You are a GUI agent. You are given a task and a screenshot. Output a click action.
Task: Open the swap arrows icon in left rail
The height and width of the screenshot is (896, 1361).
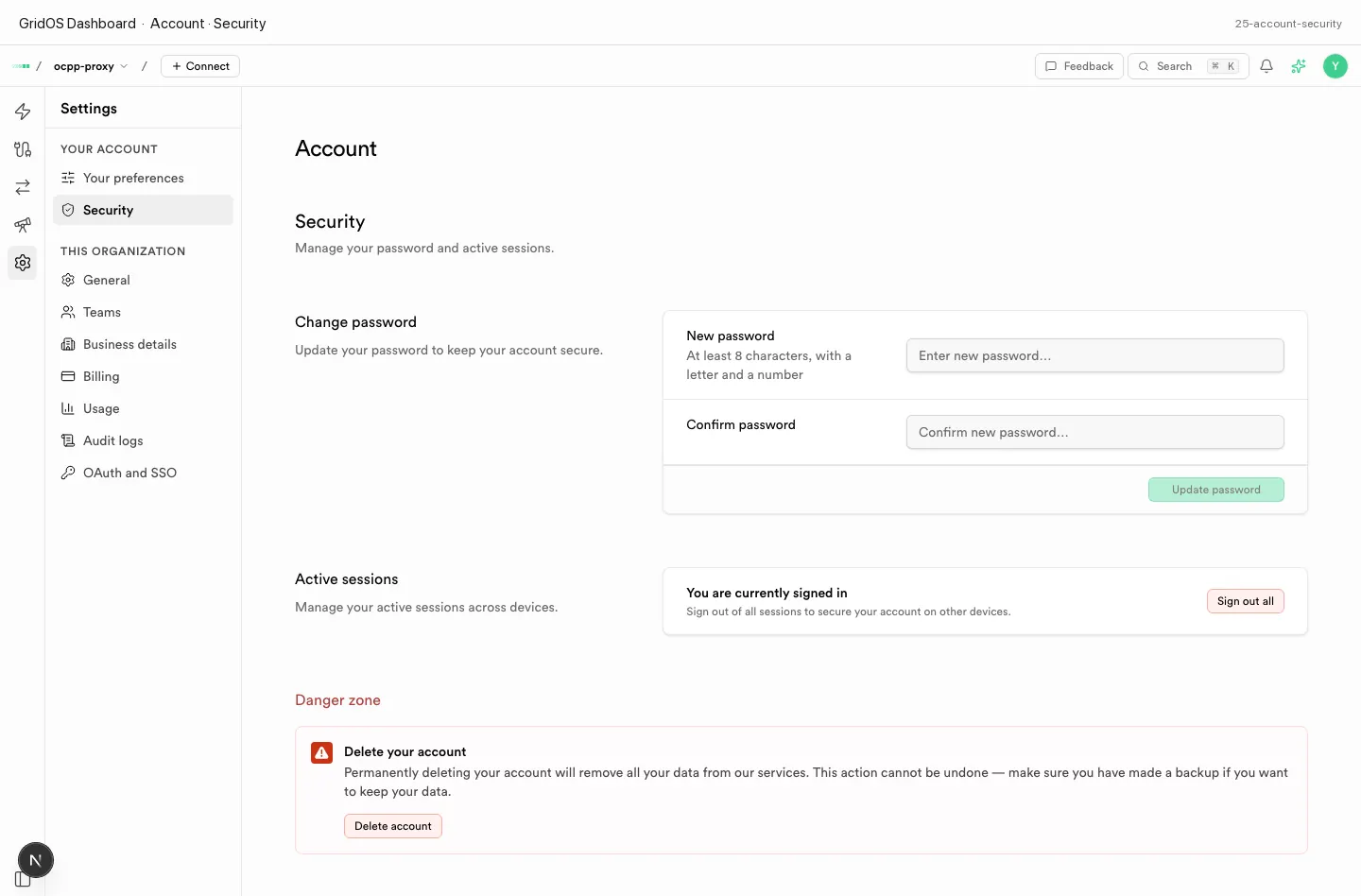(23, 187)
